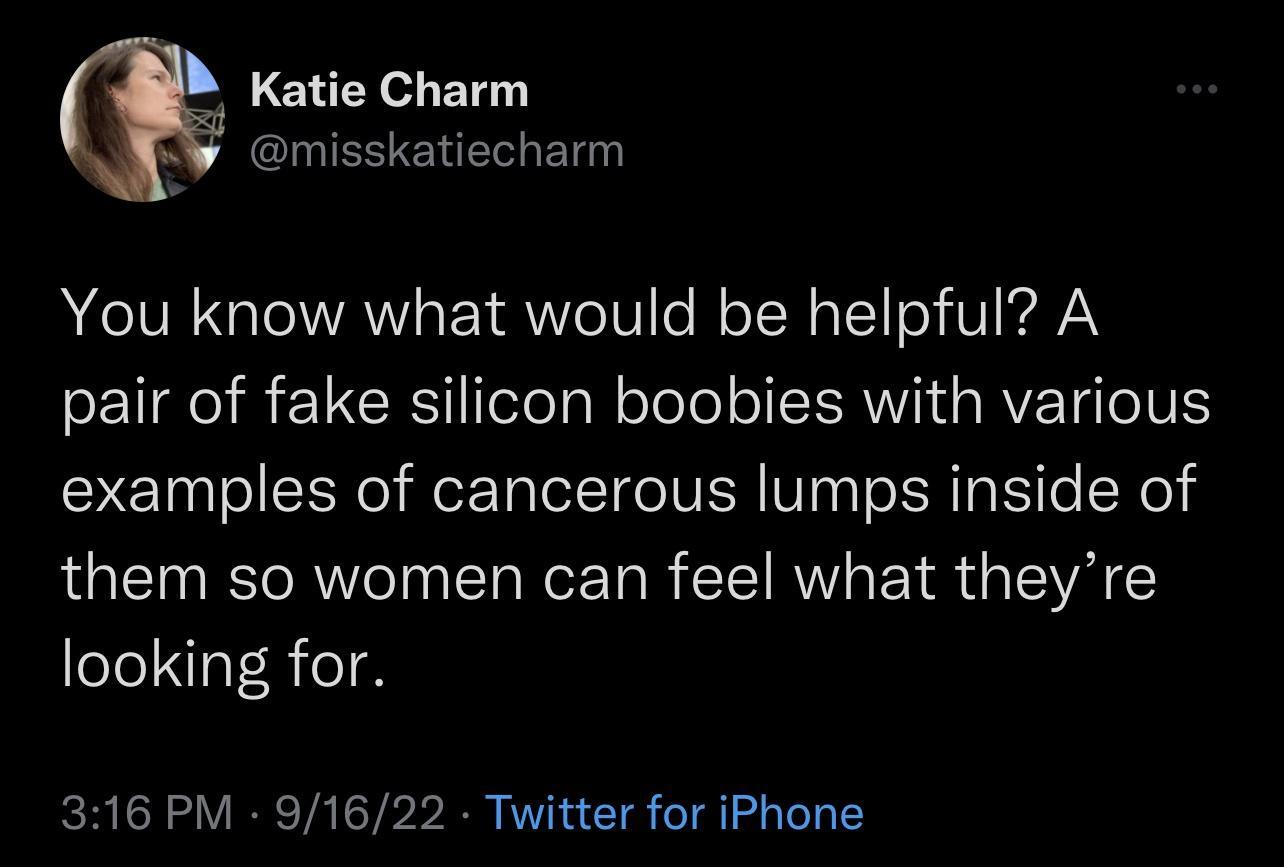Click the dark background of the tweet card
This screenshot has width=1284, height=867.
coord(640,740)
